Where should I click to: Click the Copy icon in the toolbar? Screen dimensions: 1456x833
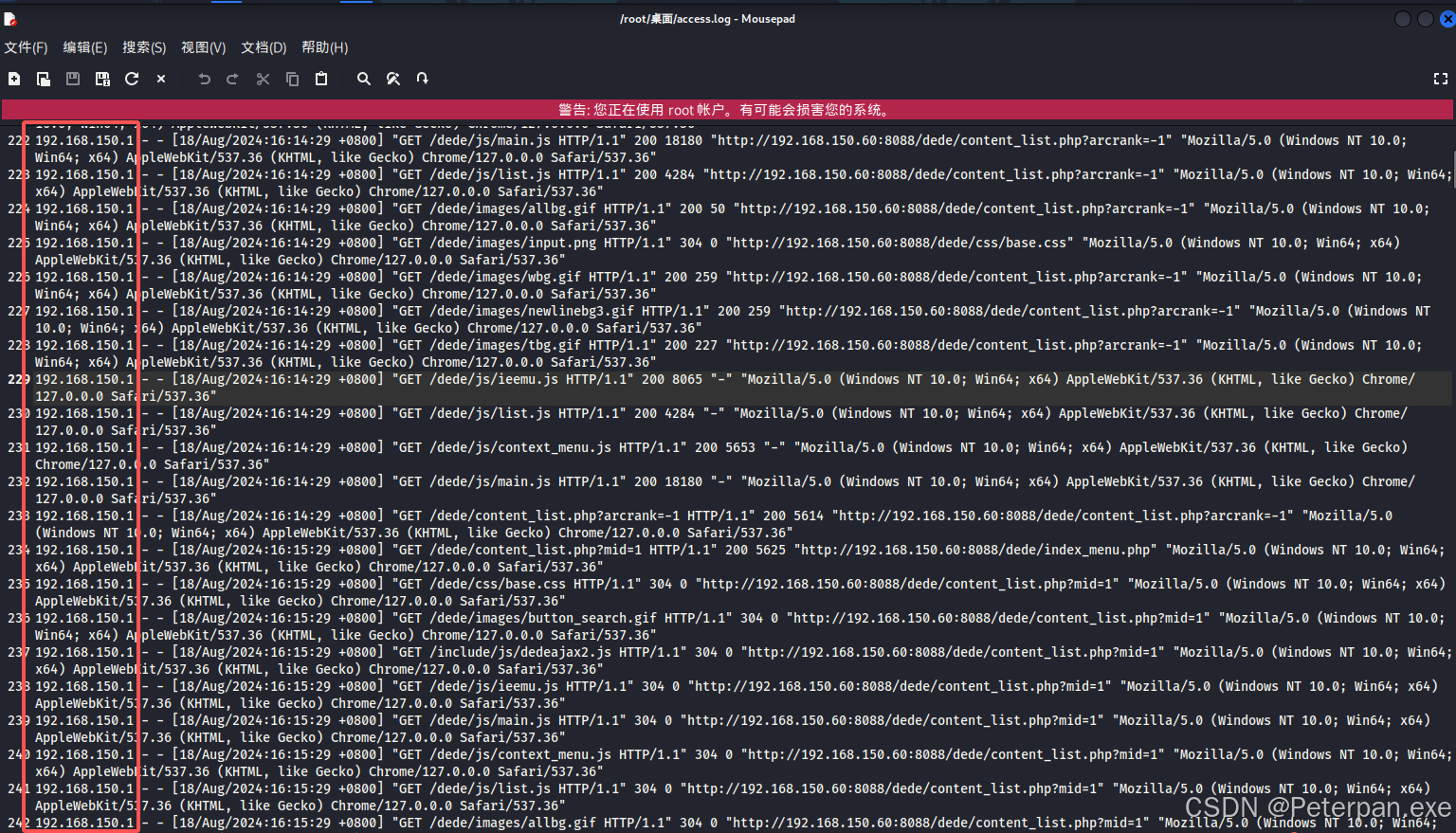tap(292, 80)
